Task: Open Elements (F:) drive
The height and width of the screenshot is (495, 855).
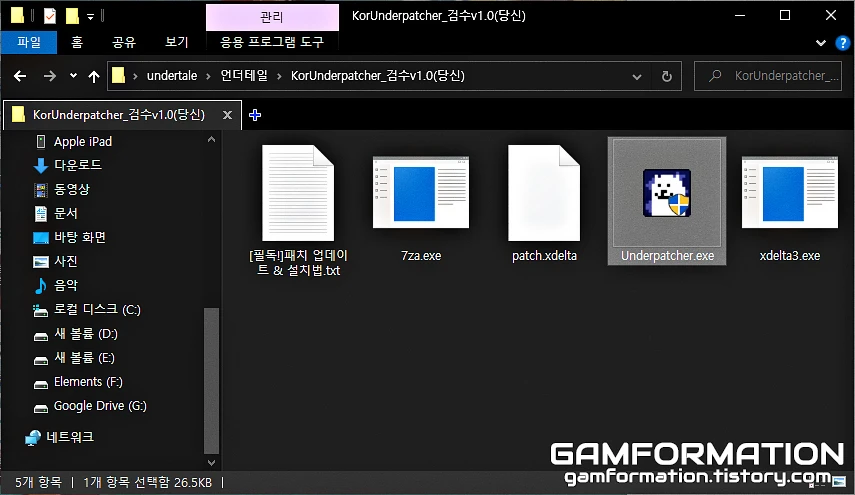Action: 88,382
